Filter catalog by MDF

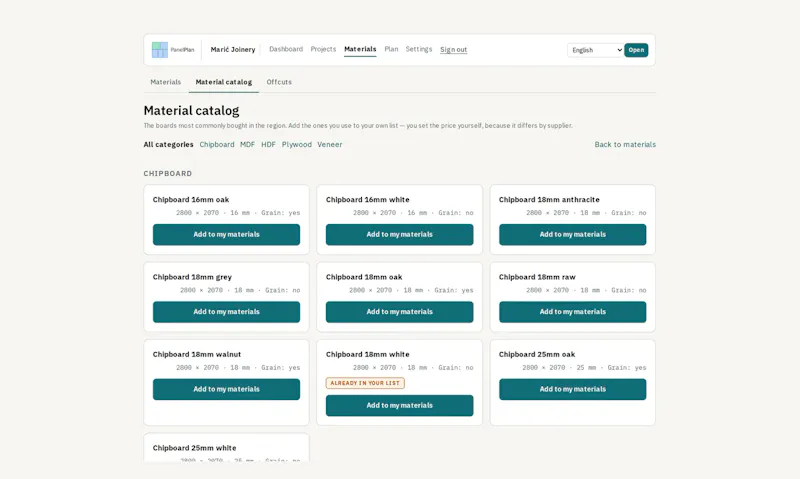pyautogui.click(x=247, y=144)
